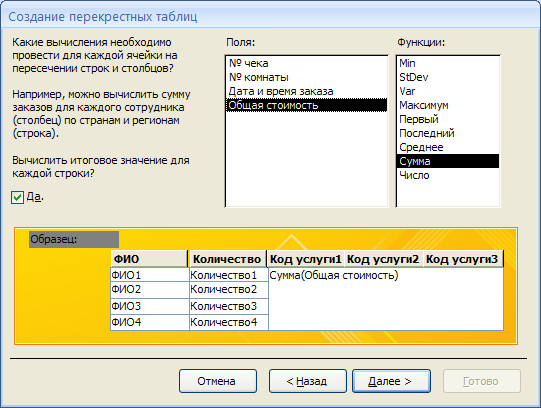Image resolution: width=541 pixels, height=408 pixels.
Task: Click sample cell 'ФИО1'
Action: (150, 275)
